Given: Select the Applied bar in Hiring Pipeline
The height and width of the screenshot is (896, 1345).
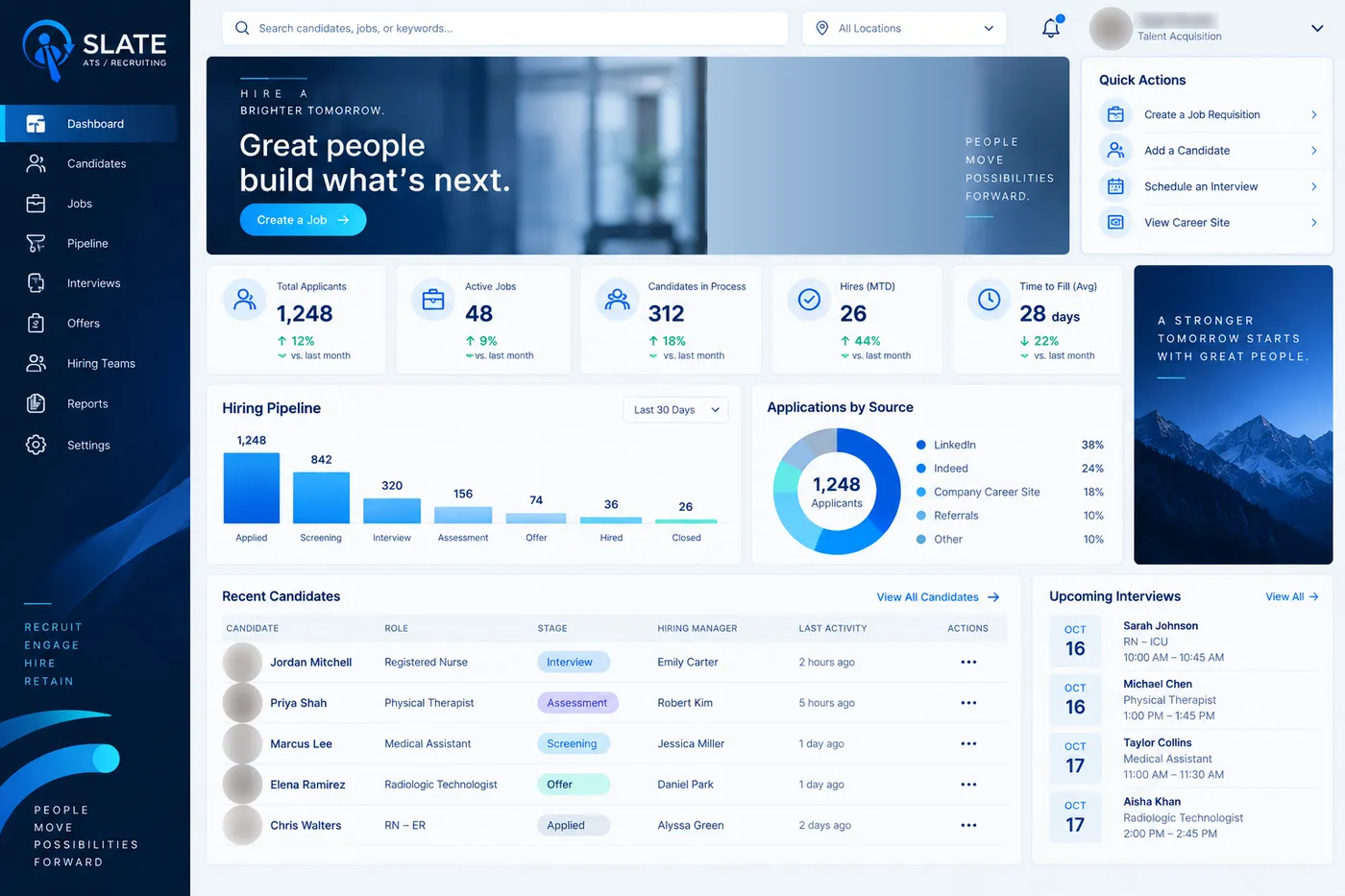Looking at the screenshot, I should click(x=252, y=488).
